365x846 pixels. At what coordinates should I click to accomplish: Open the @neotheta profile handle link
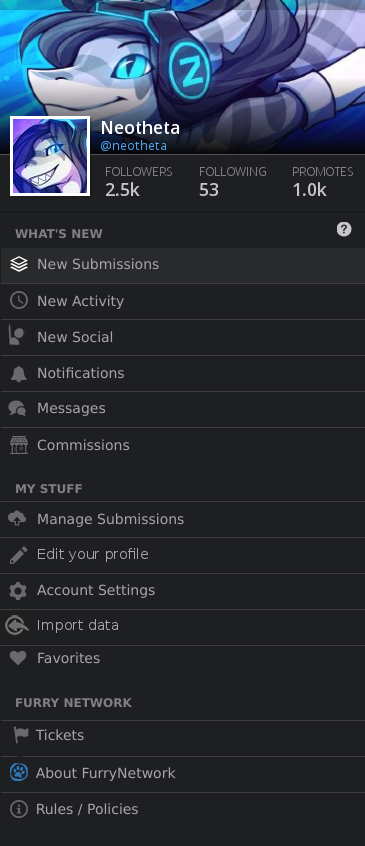click(134, 146)
